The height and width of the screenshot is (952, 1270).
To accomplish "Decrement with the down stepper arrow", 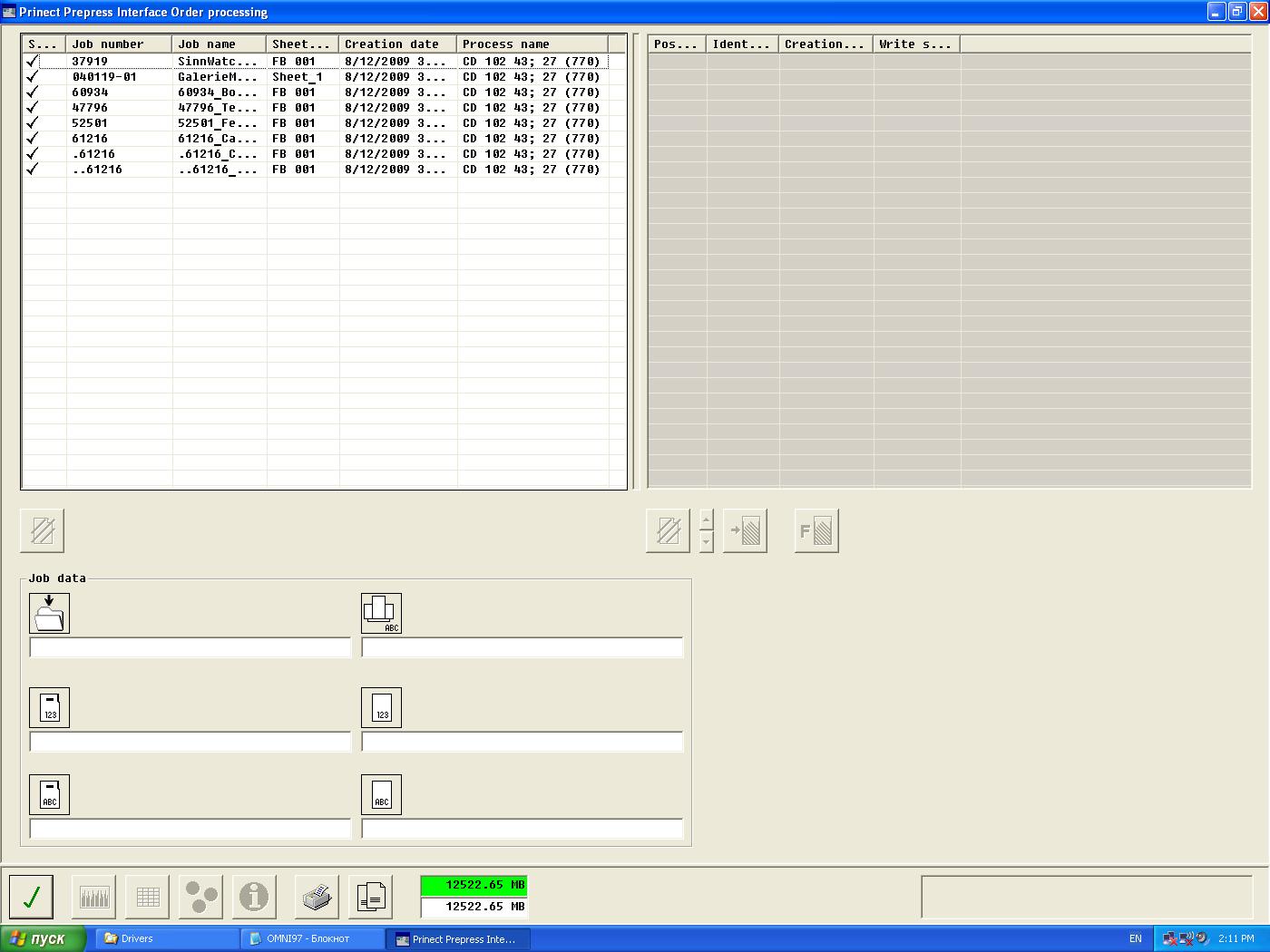I will (x=707, y=542).
